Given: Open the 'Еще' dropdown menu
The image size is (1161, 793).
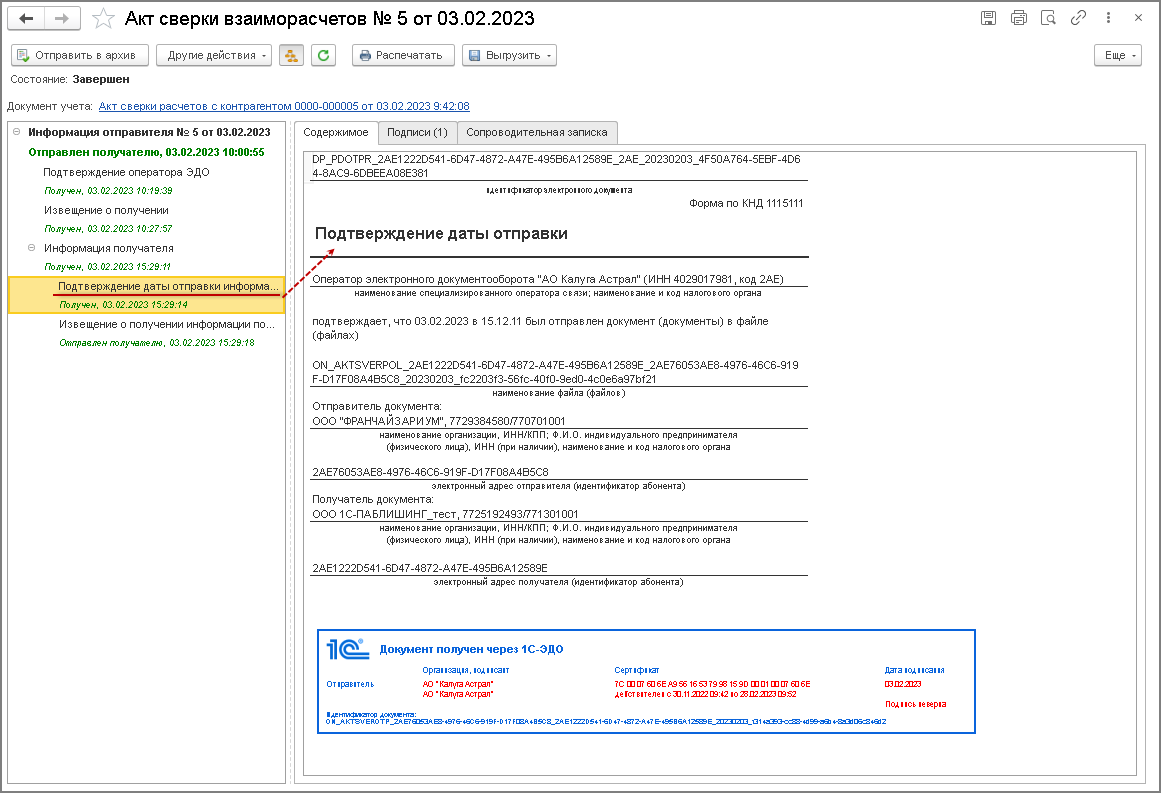Looking at the screenshot, I should 1118,56.
